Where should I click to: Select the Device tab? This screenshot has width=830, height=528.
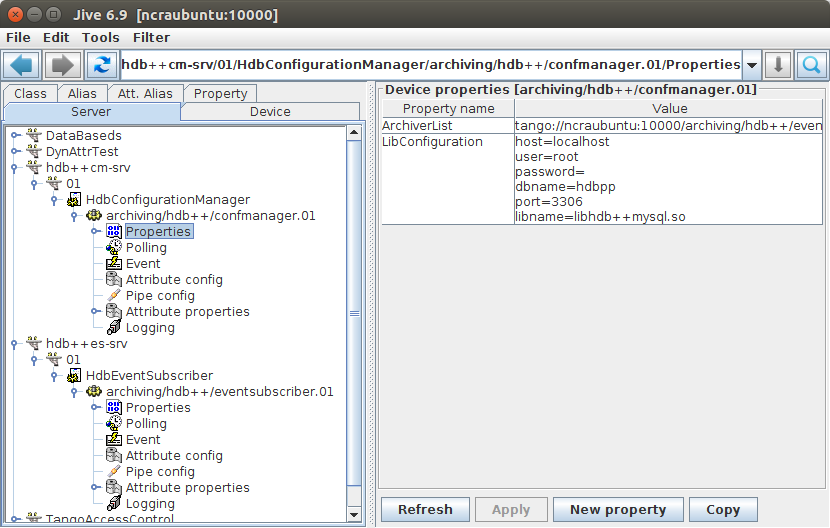(x=270, y=112)
